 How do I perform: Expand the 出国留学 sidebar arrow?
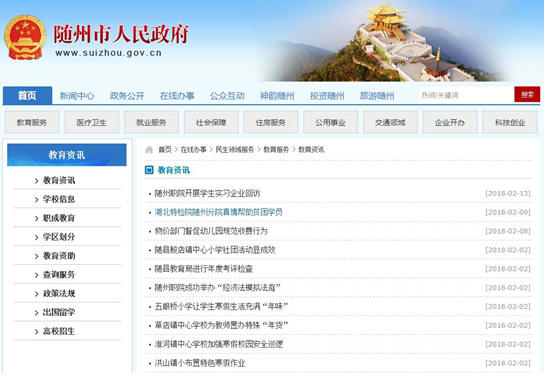coord(36,313)
